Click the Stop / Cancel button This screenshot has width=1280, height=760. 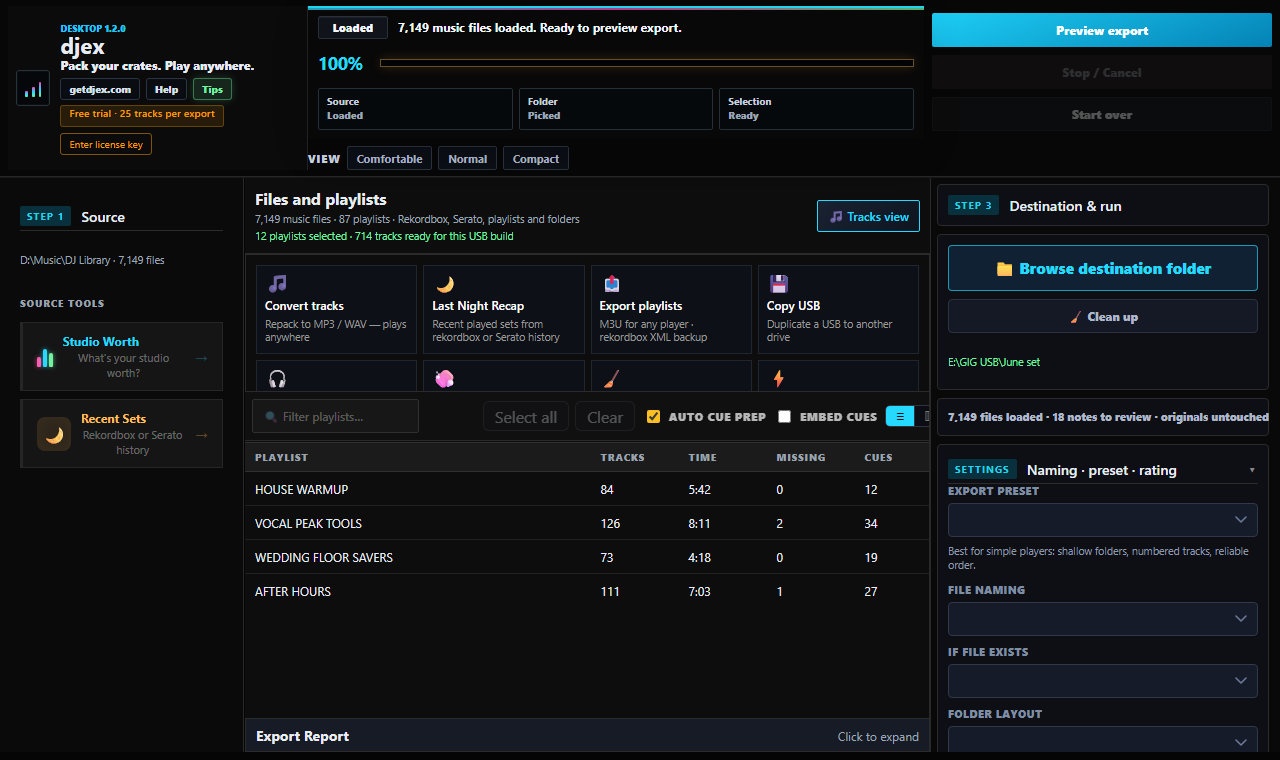[x=1102, y=73]
